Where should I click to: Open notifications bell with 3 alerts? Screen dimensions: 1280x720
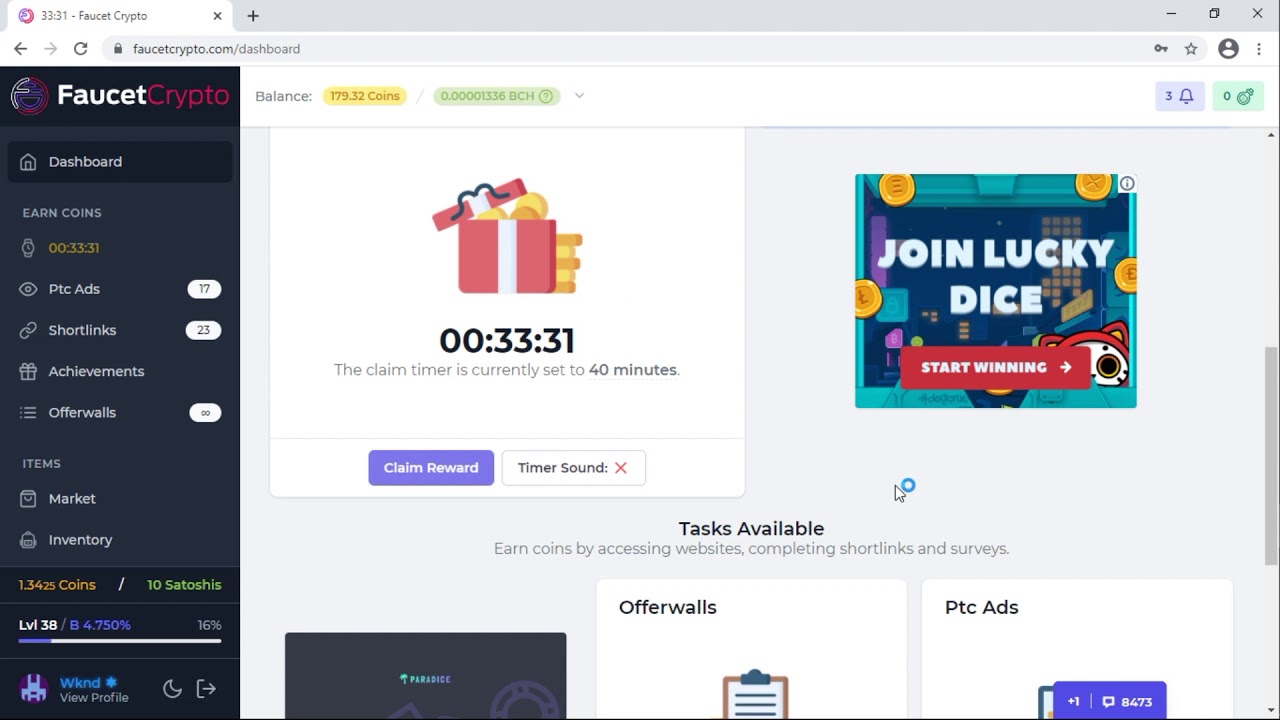(x=1180, y=96)
